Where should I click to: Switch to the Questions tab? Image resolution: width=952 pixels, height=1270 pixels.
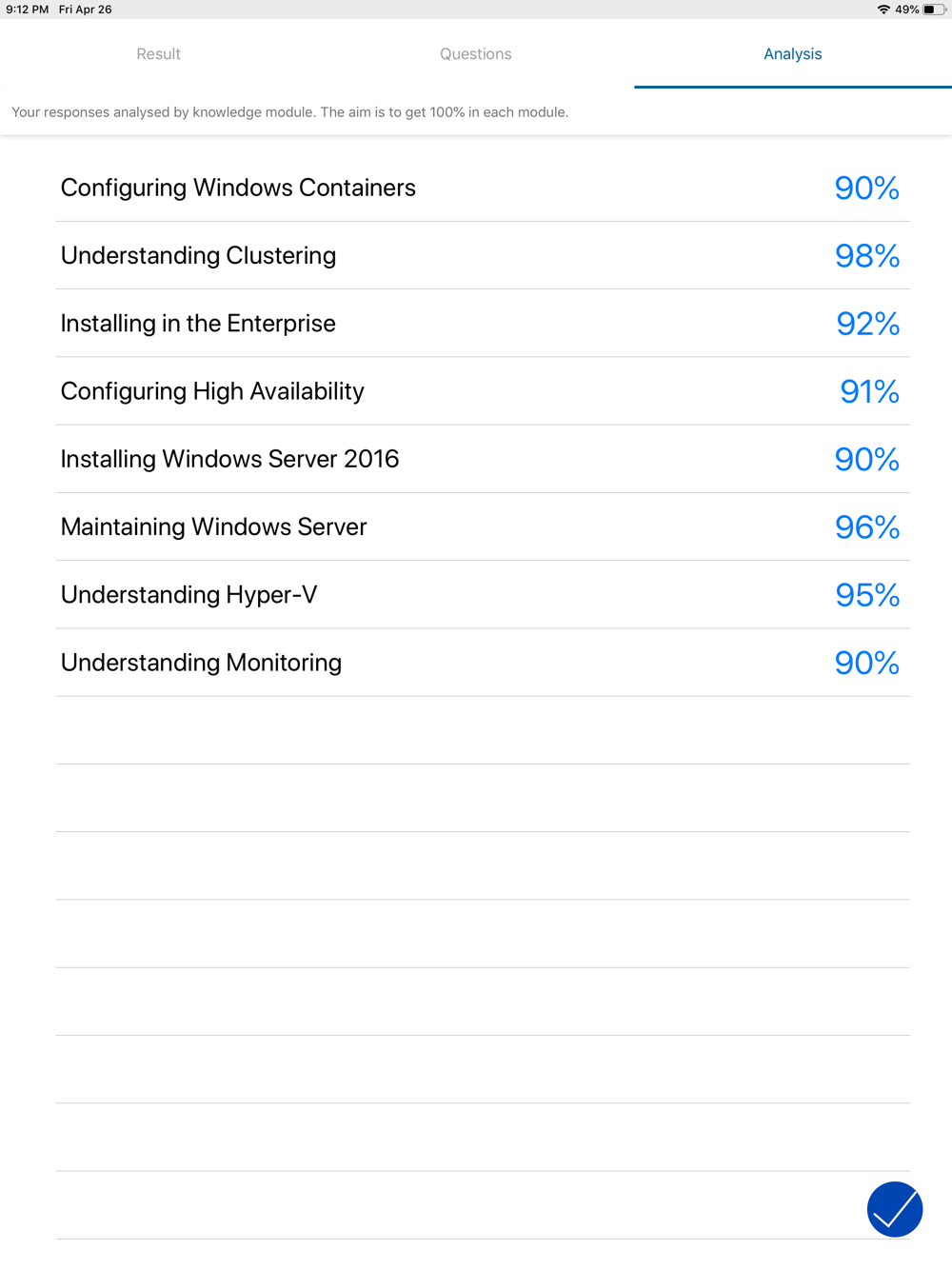pyautogui.click(x=476, y=54)
